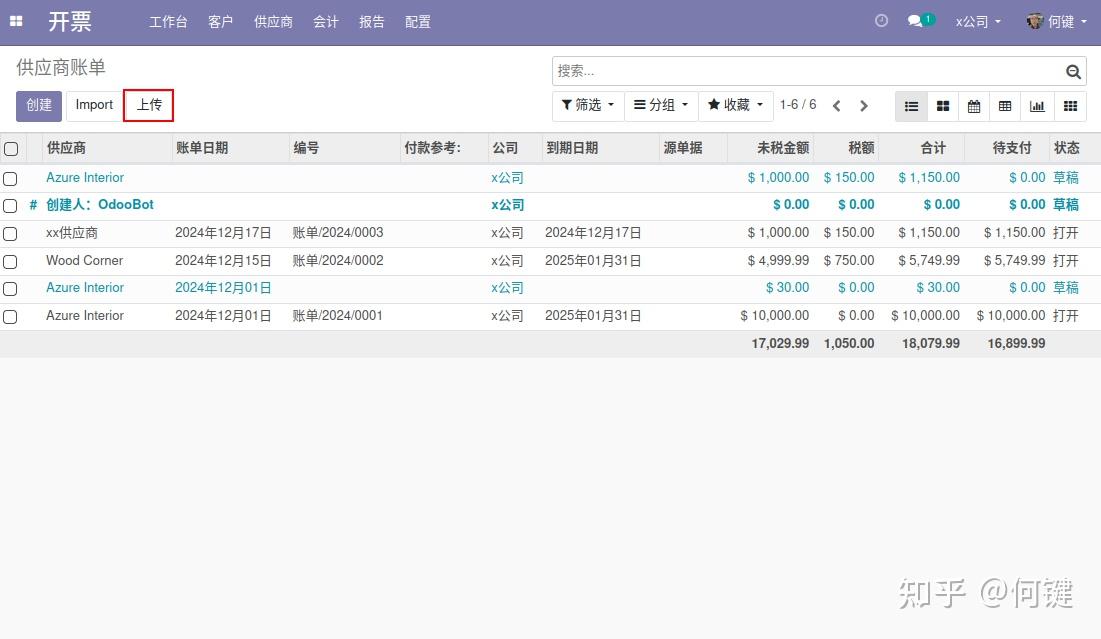
Task: Open the Azure Interior vendor link
Action: point(85,177)
